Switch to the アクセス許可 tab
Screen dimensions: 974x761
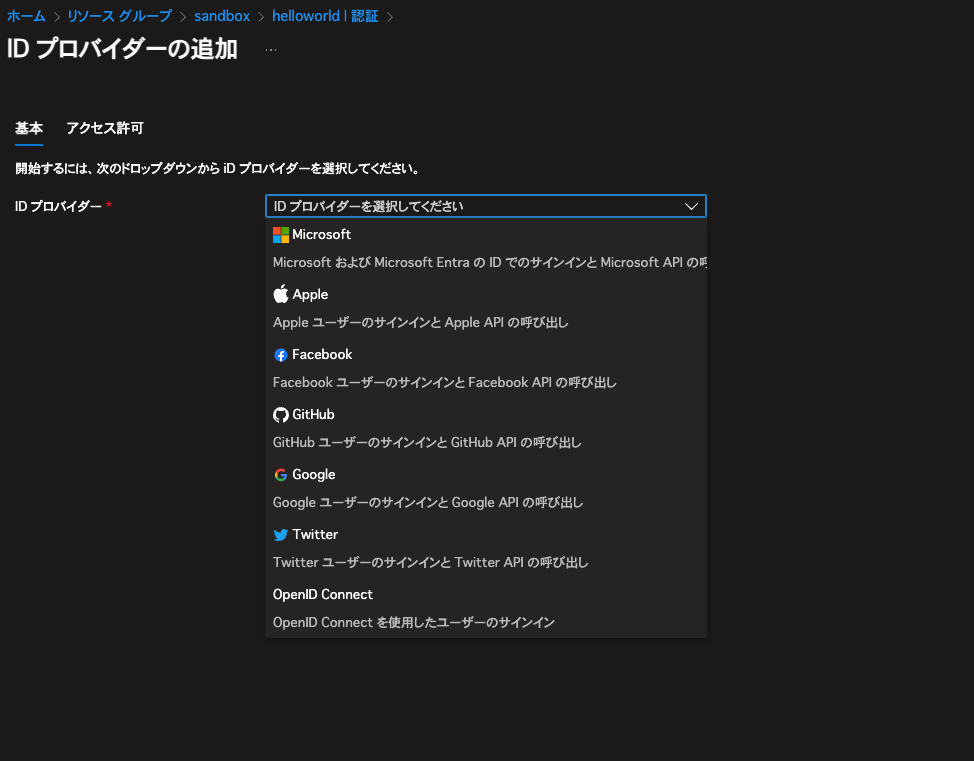[104, 129]
